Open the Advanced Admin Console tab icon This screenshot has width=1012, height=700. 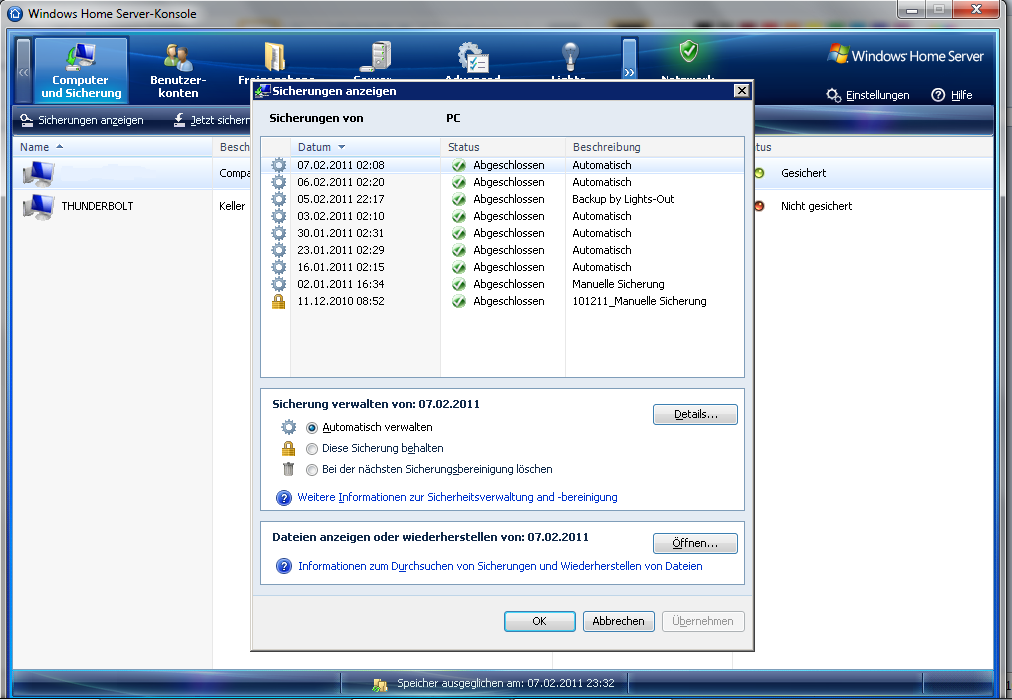[472, 57]
